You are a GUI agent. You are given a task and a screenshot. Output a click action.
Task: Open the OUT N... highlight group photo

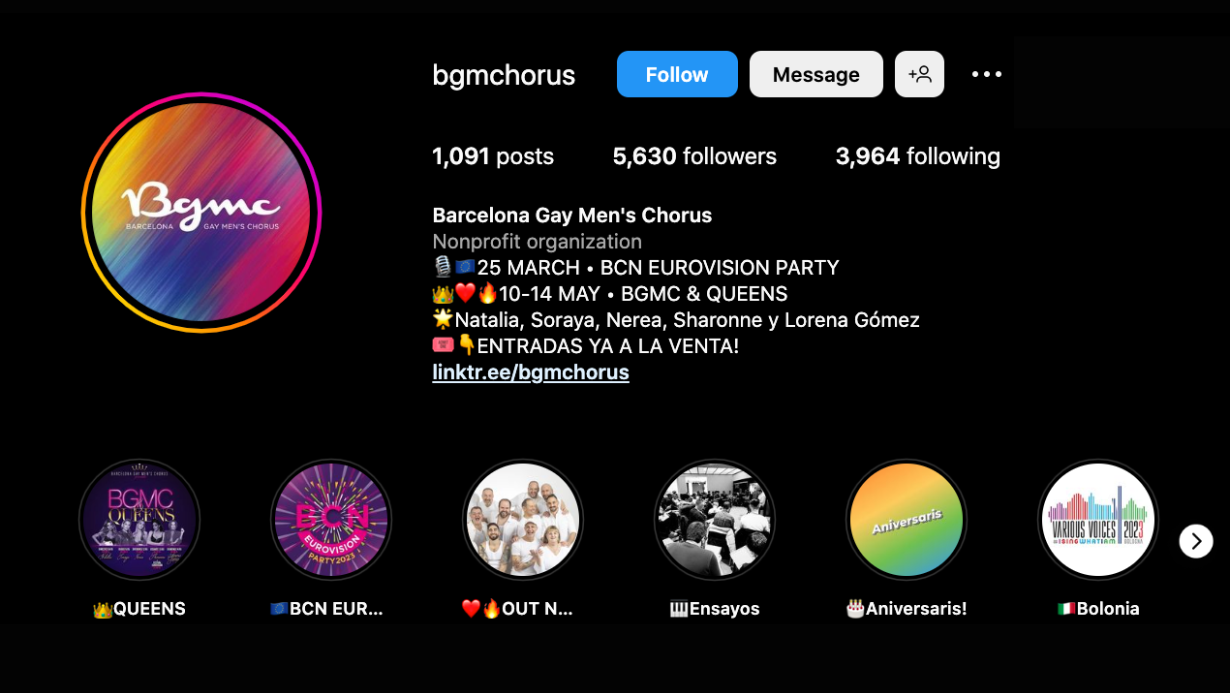tap(523, 520)
